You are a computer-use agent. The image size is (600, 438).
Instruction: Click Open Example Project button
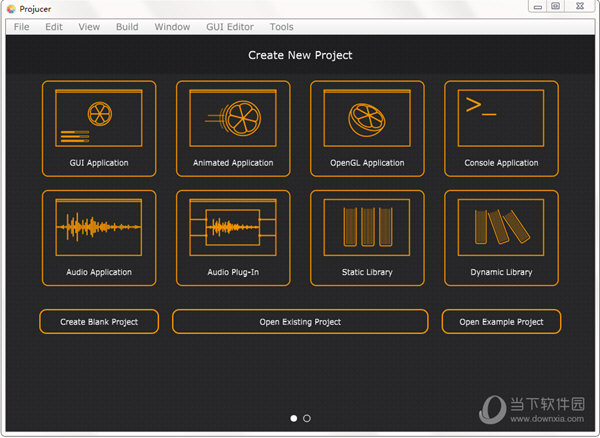(x=501, y=322)
